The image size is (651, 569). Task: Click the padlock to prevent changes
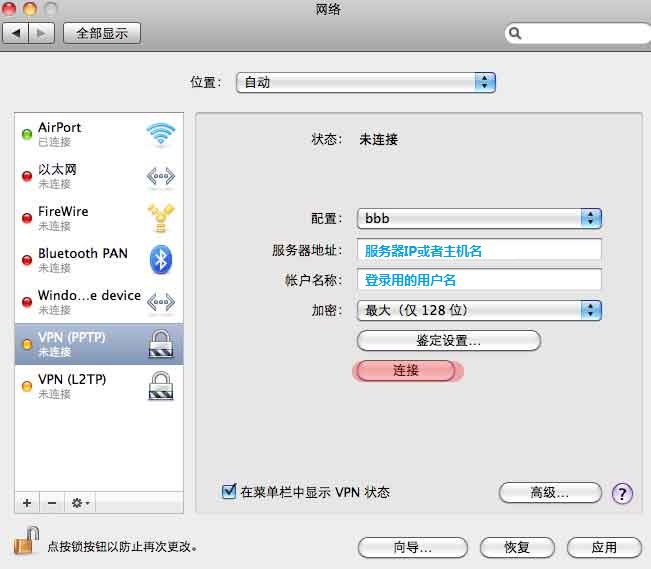(x=26, y=541)
